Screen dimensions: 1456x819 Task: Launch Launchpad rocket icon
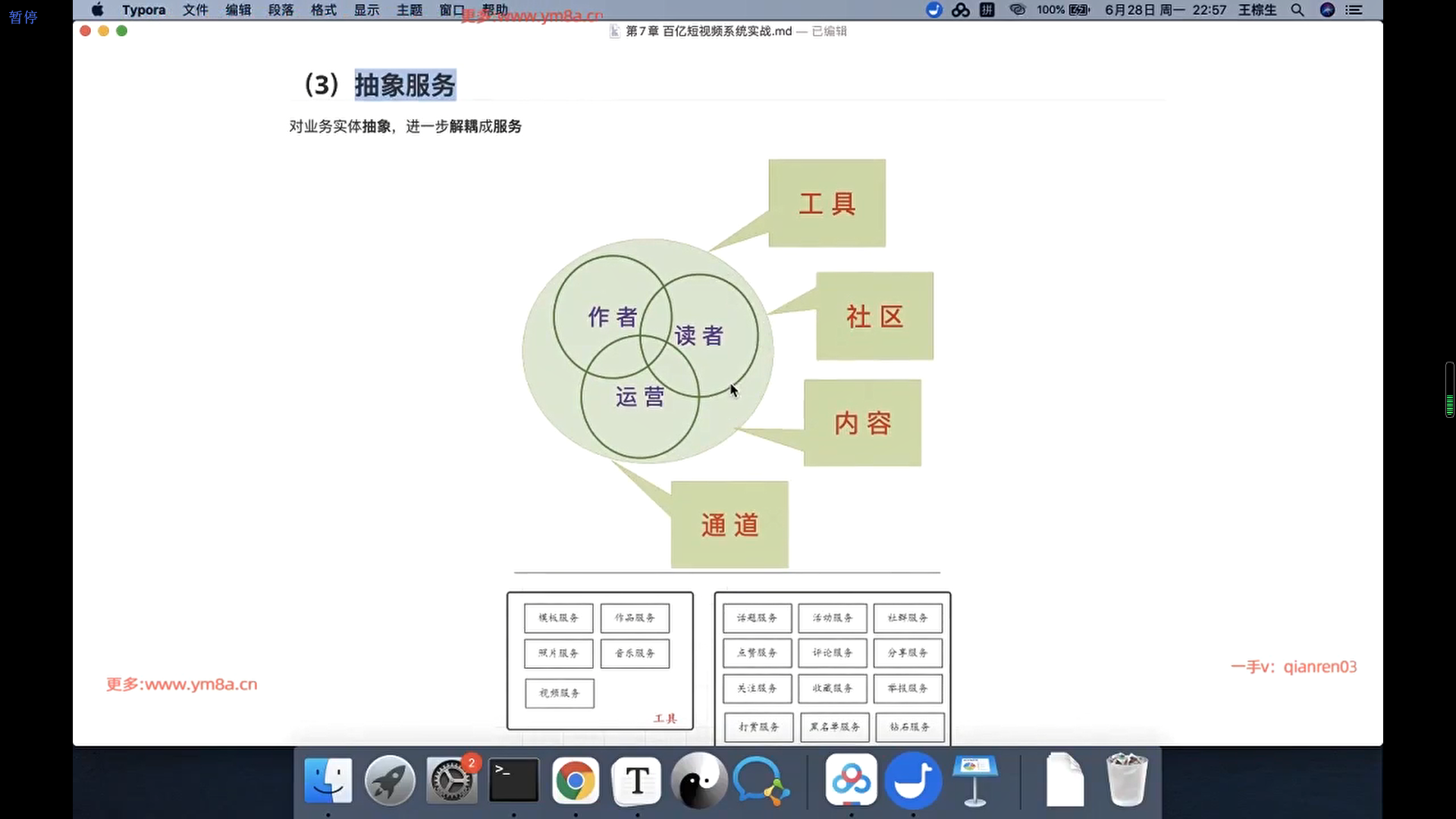point(390,780)
